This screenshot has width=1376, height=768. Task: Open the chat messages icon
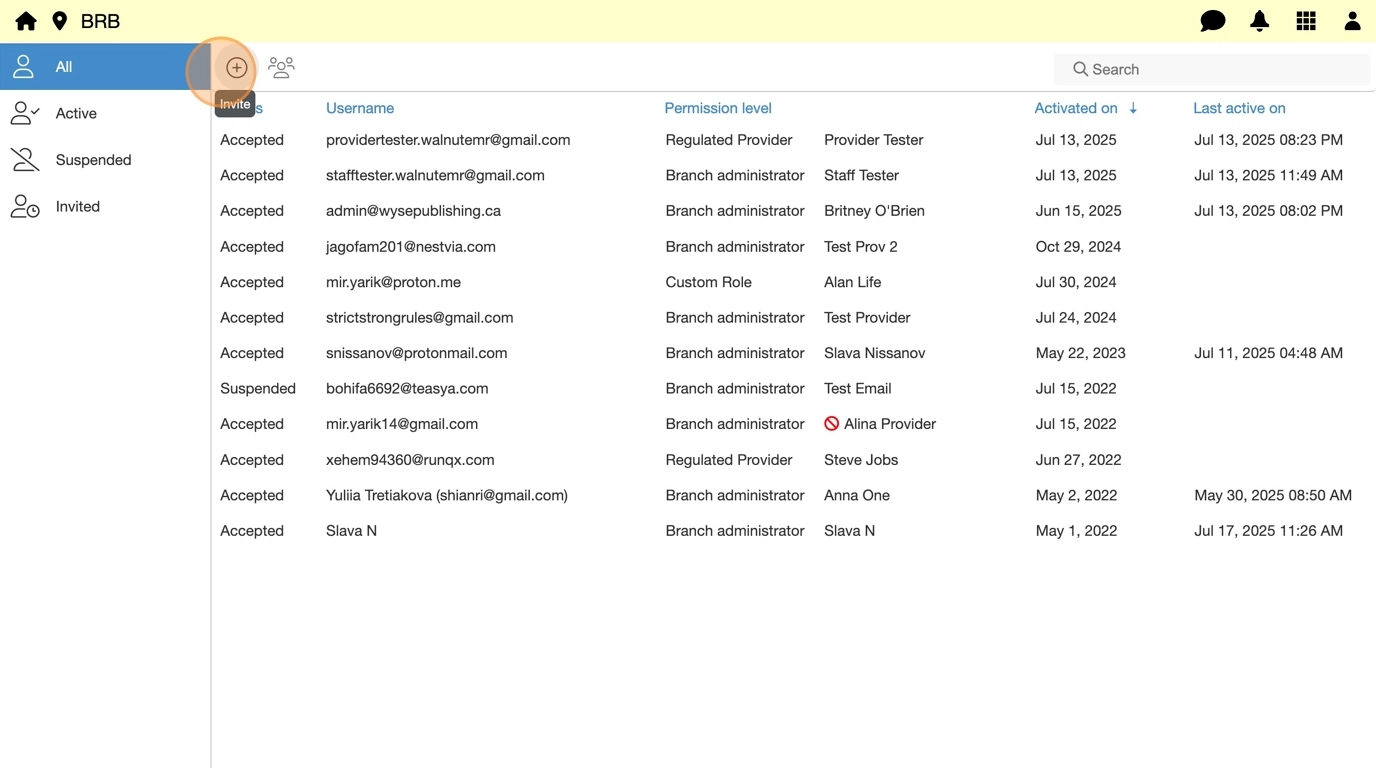pyautogui.click(x=1212, y=21)
